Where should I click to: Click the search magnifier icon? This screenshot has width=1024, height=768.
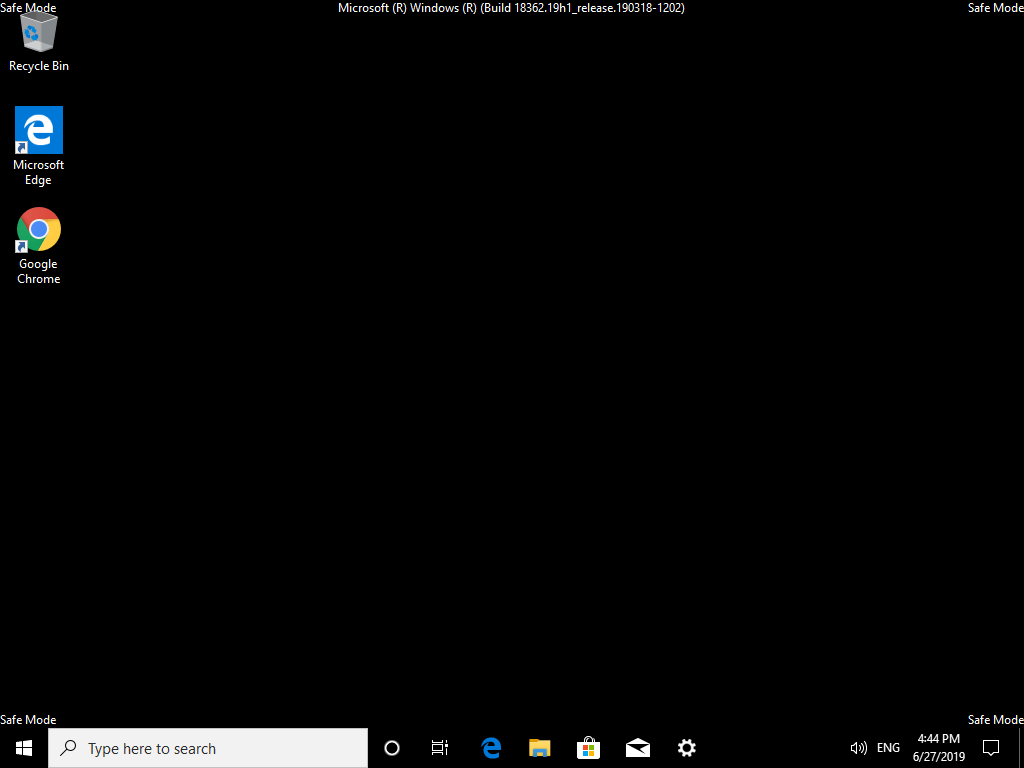(x=67, y=747)
